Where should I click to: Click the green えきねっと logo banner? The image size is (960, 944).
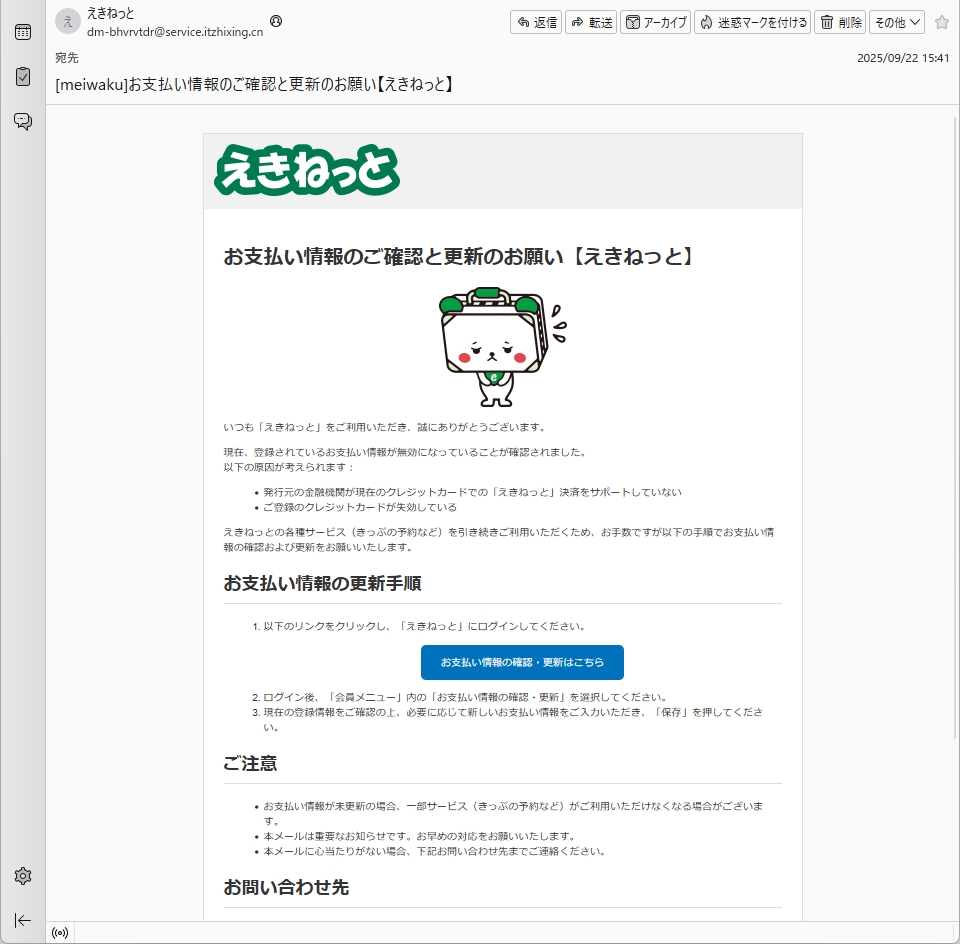(307, 171)
